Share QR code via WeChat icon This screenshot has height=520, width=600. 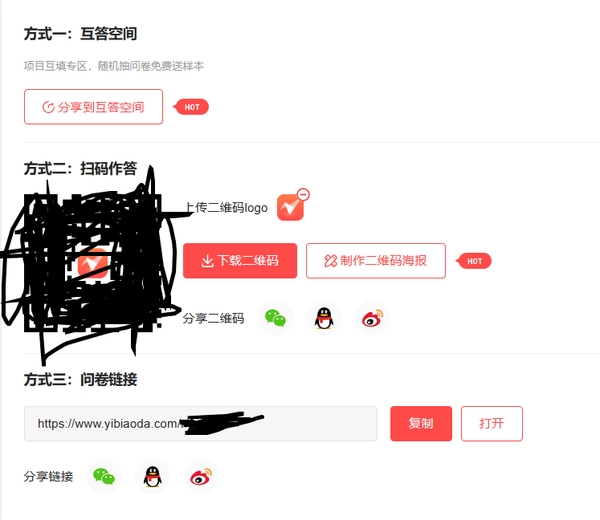coord(276,318)
